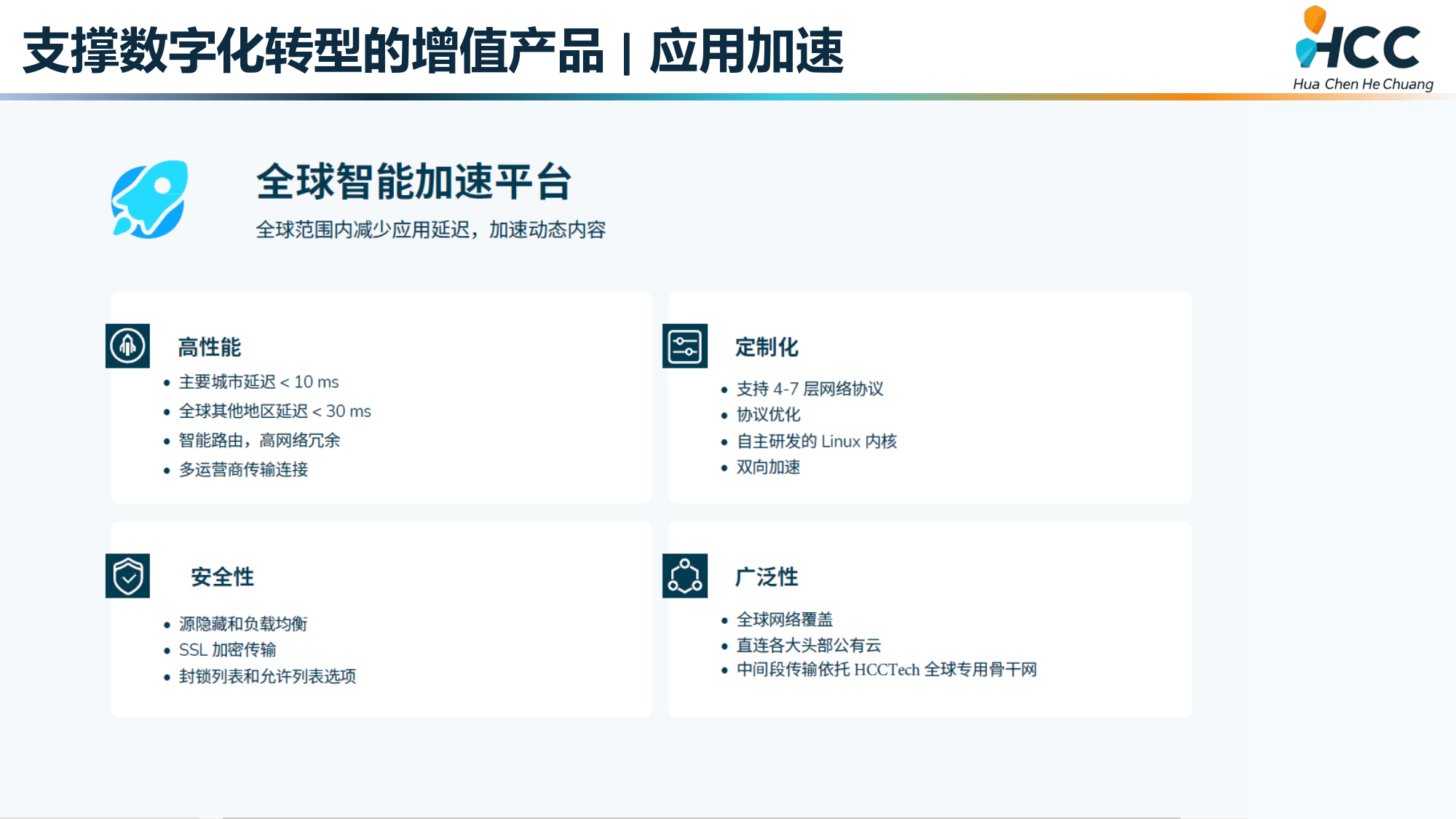Viewport: 1456px width, 819px height.
Task: Select the 全球智能加速平台 heading
Action: pos(414,181)
